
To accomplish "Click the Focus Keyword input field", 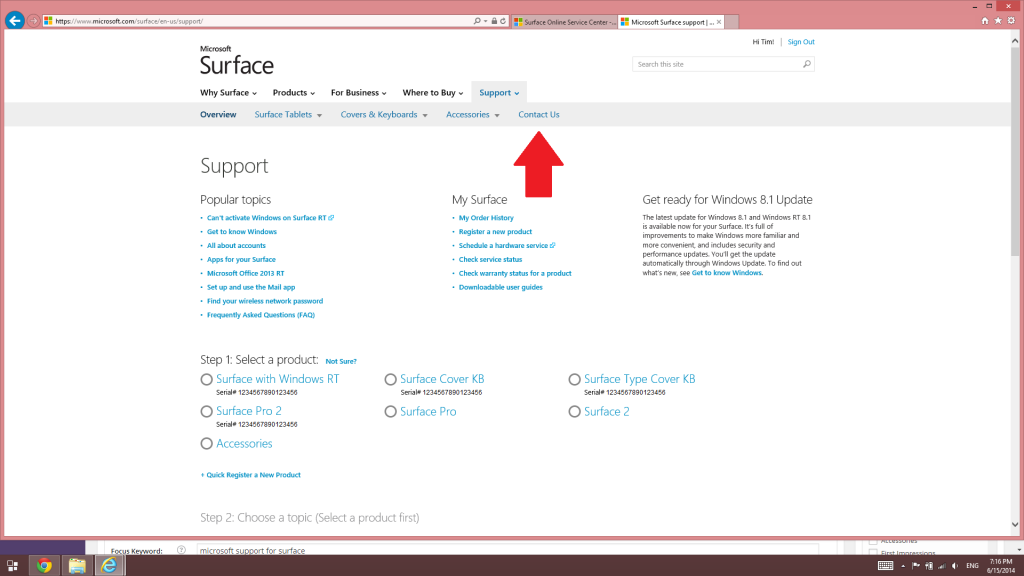I will pos(507,550).
